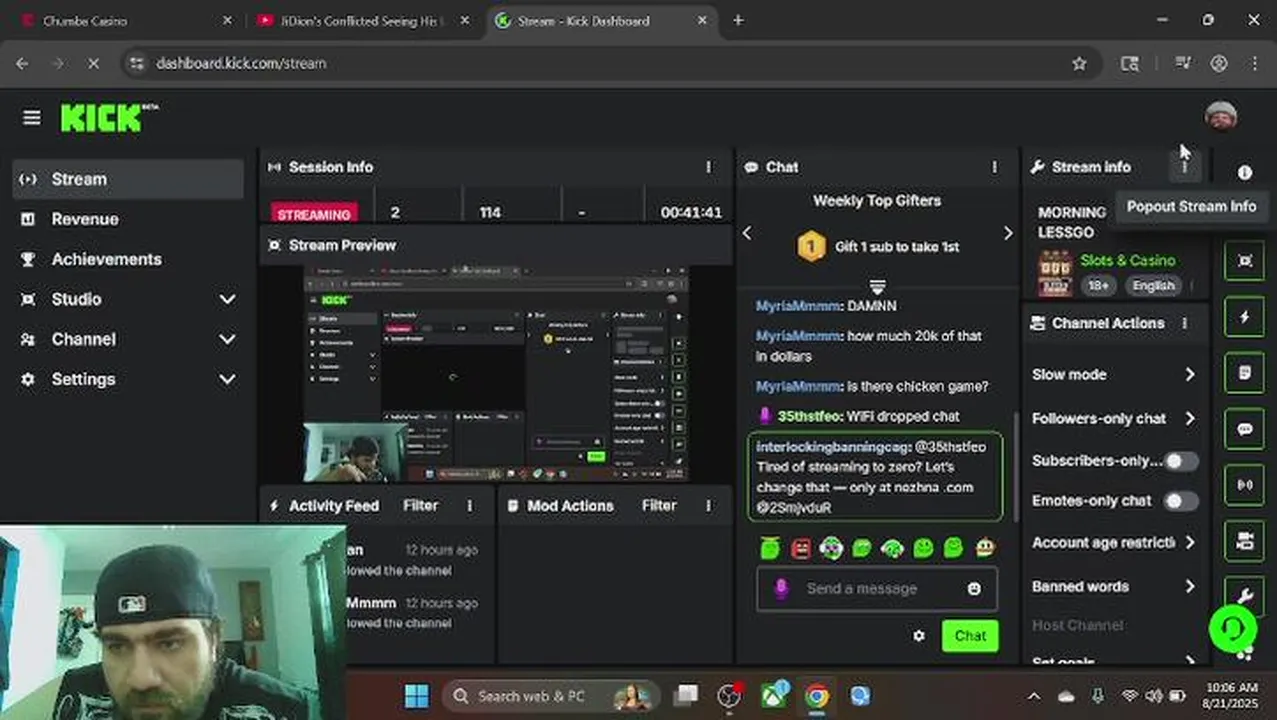Switch to the JiDion's Conflicted YouTube tab

tap(361, 21)
